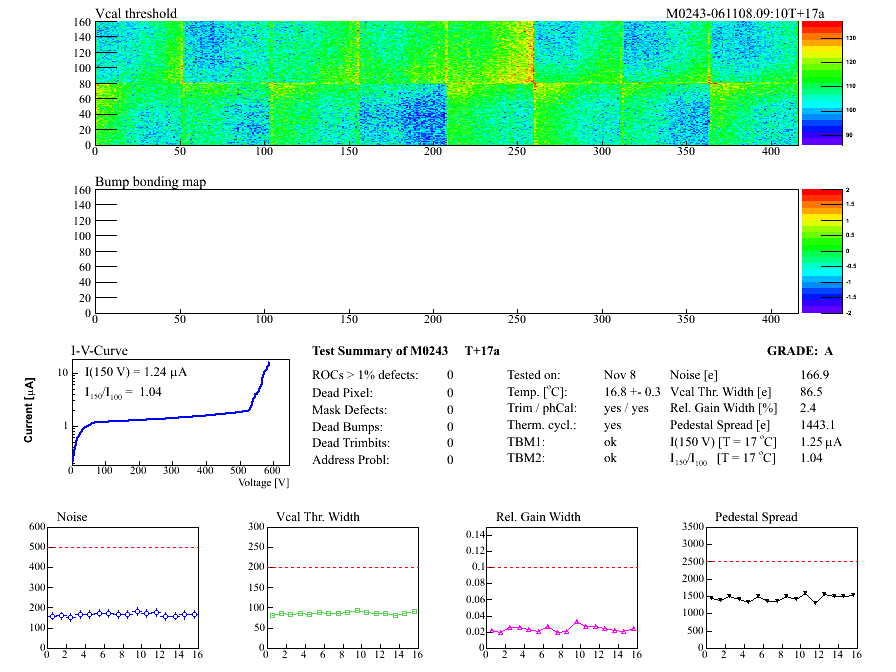Select the "I-V-Curve" plot title
896x672 pixels.
coord(99,351)
